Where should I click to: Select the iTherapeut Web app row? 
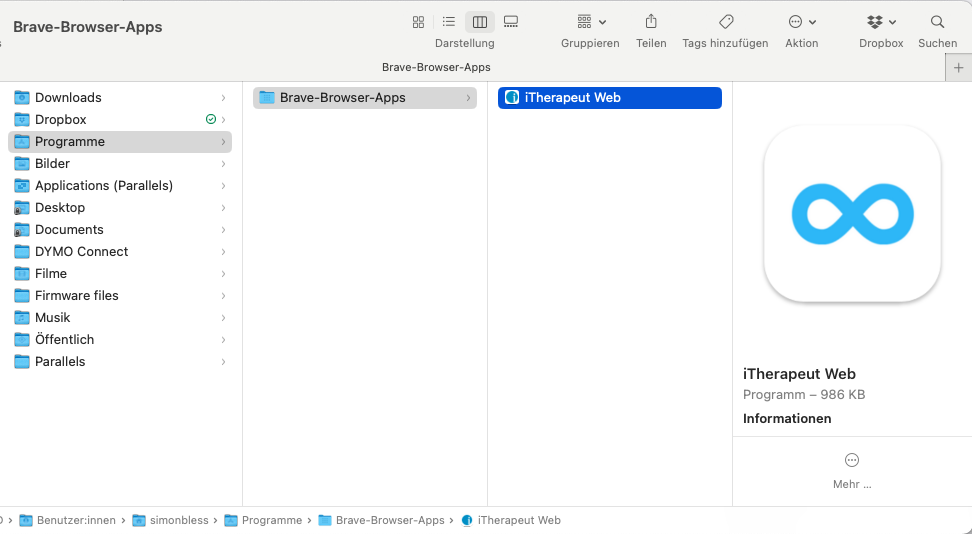point(609,98)
